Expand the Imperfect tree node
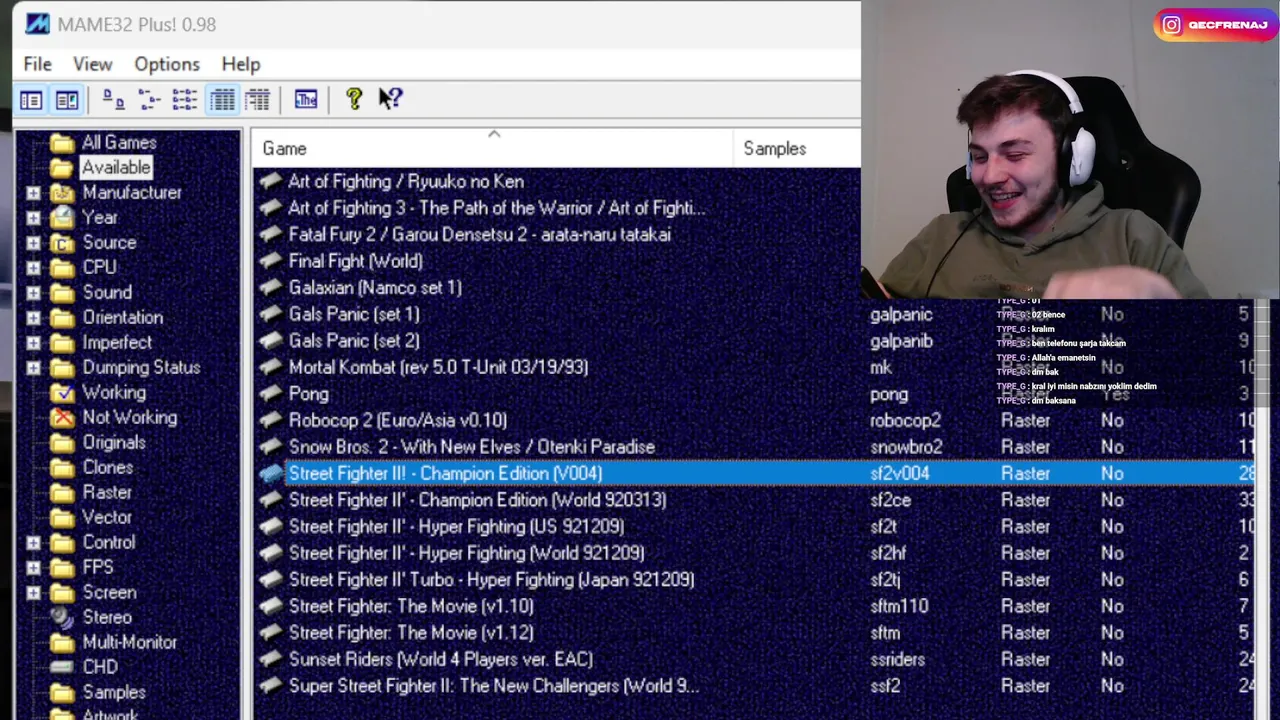Screen dimensions: 1280x720 point(33,343)
